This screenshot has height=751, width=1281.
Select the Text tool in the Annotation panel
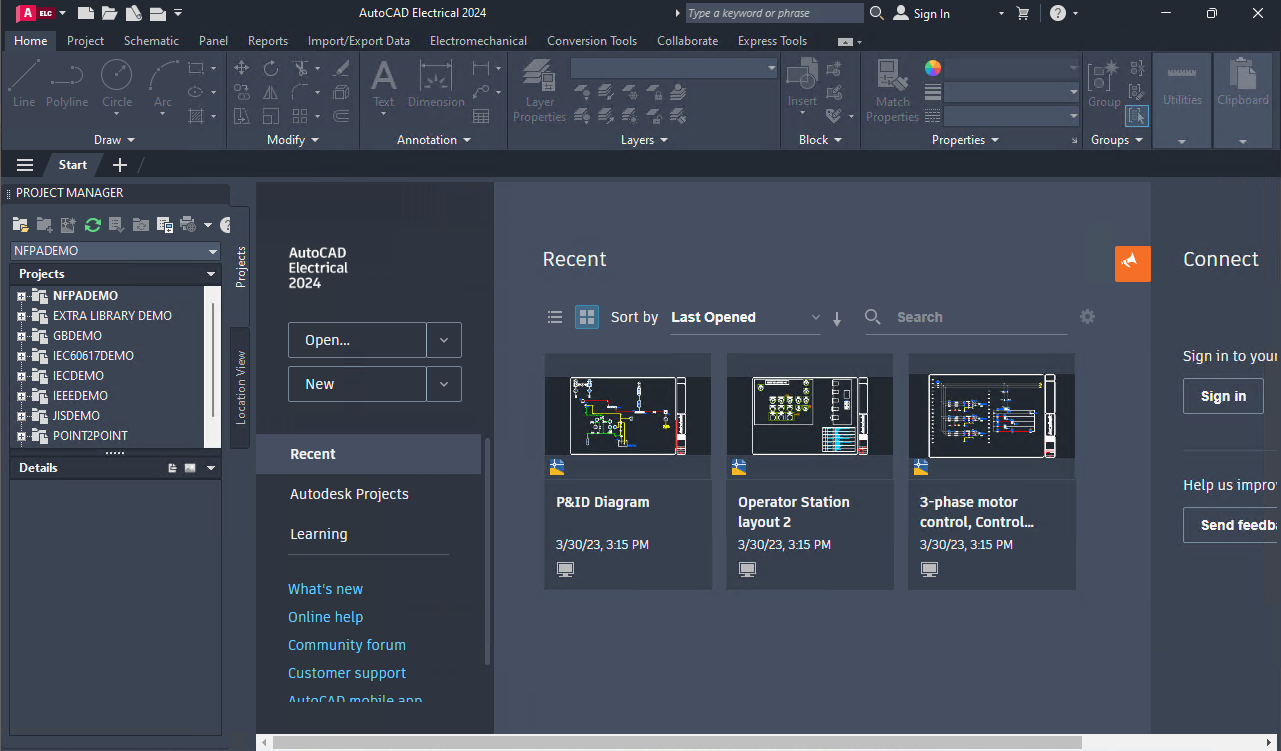[384, 82]
